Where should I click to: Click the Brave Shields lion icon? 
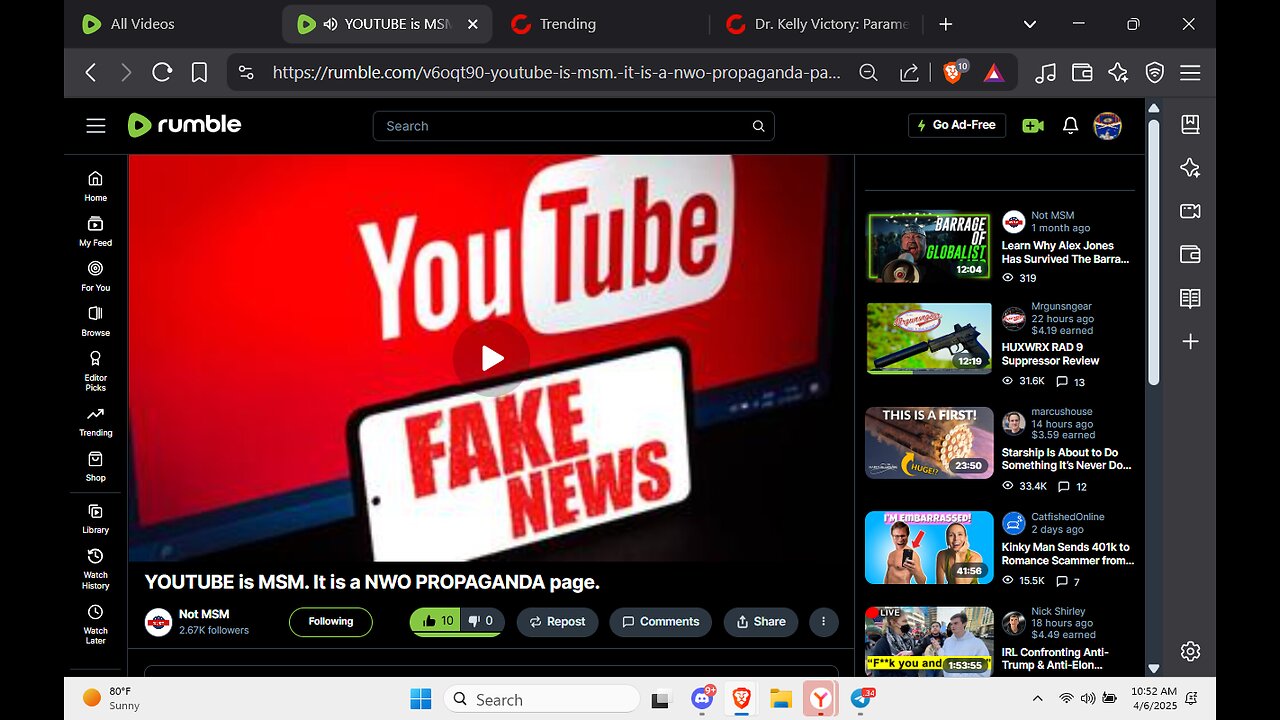pos(954,72)
